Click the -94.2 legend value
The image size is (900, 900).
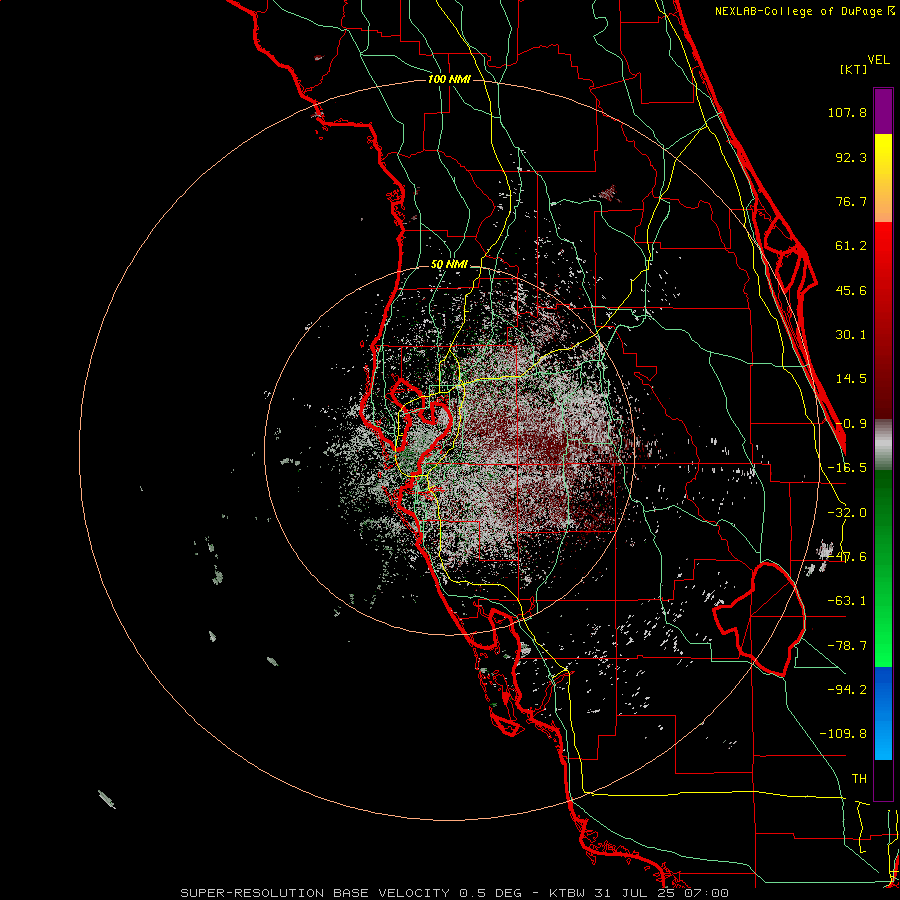point(847,689)
